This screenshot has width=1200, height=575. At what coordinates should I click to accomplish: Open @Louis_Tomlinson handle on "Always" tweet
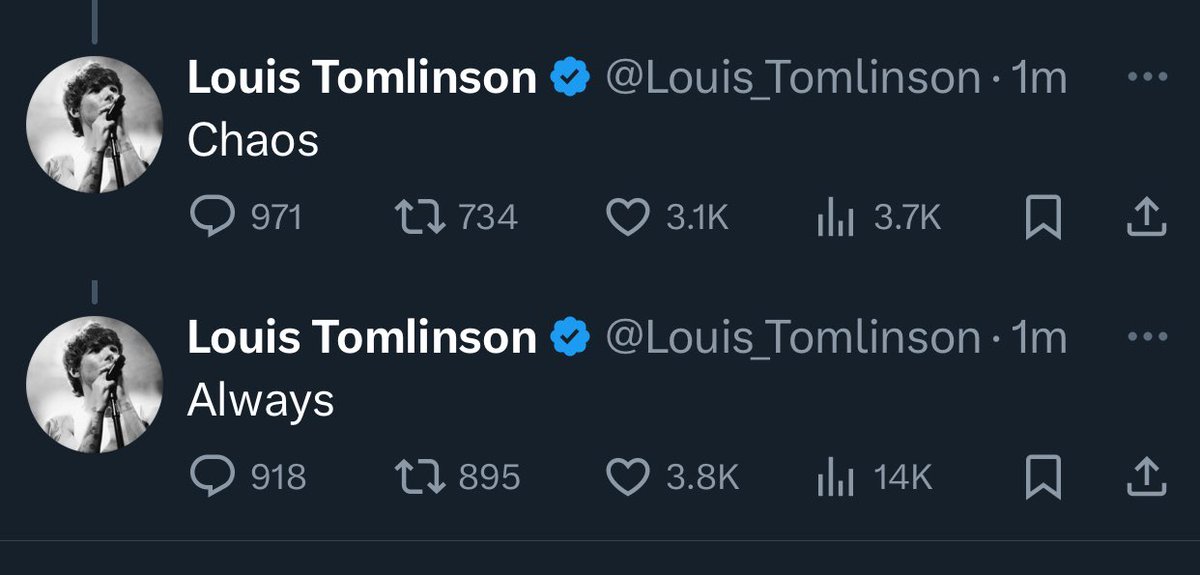(793, 339)
